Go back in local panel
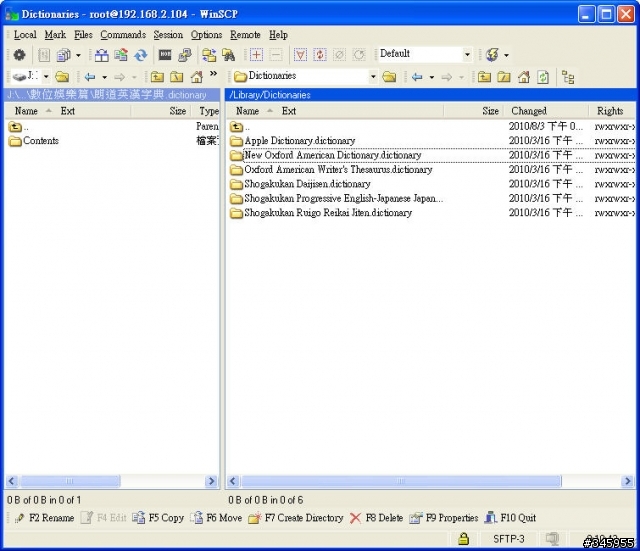Image resolution: width=640 pixels, height=551 pixels. (89, 77)
